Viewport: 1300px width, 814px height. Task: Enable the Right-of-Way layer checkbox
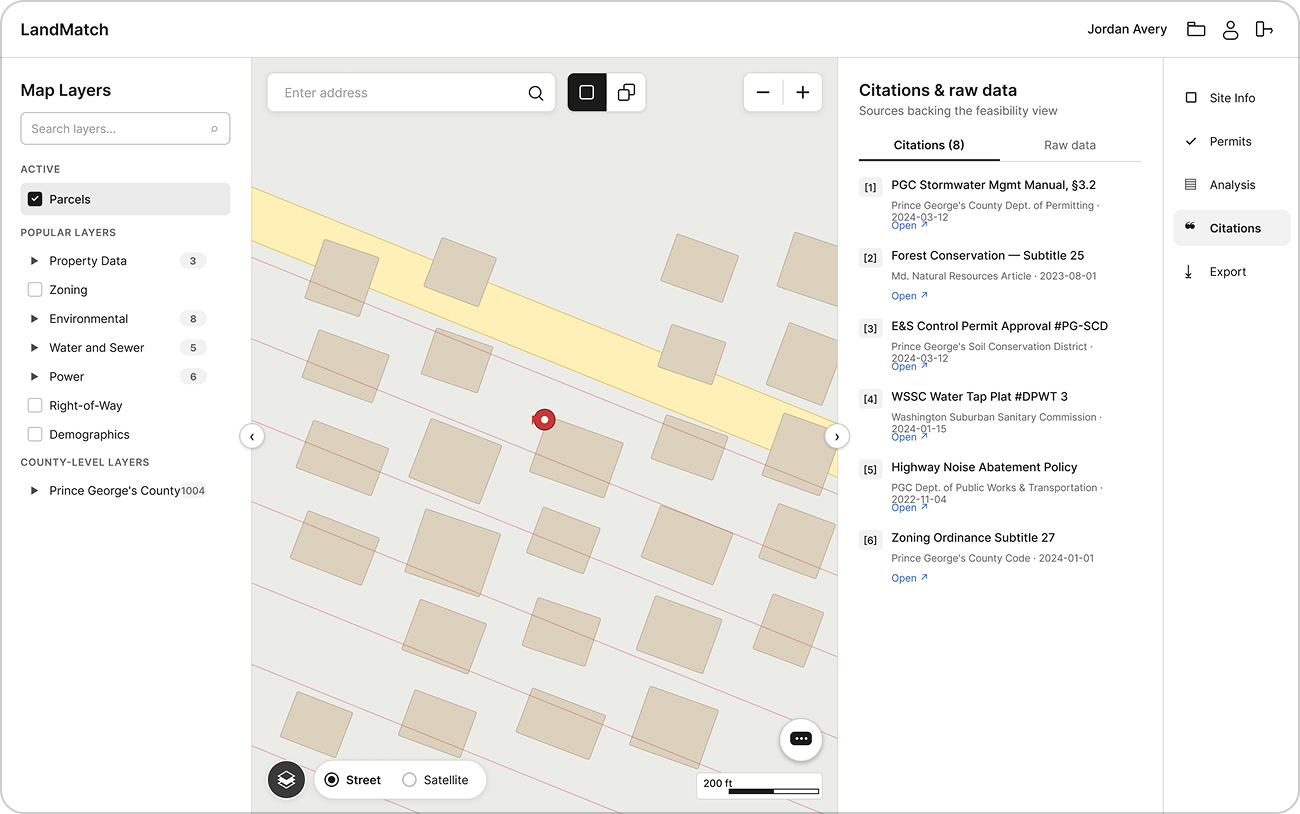(x=35, y=406)
